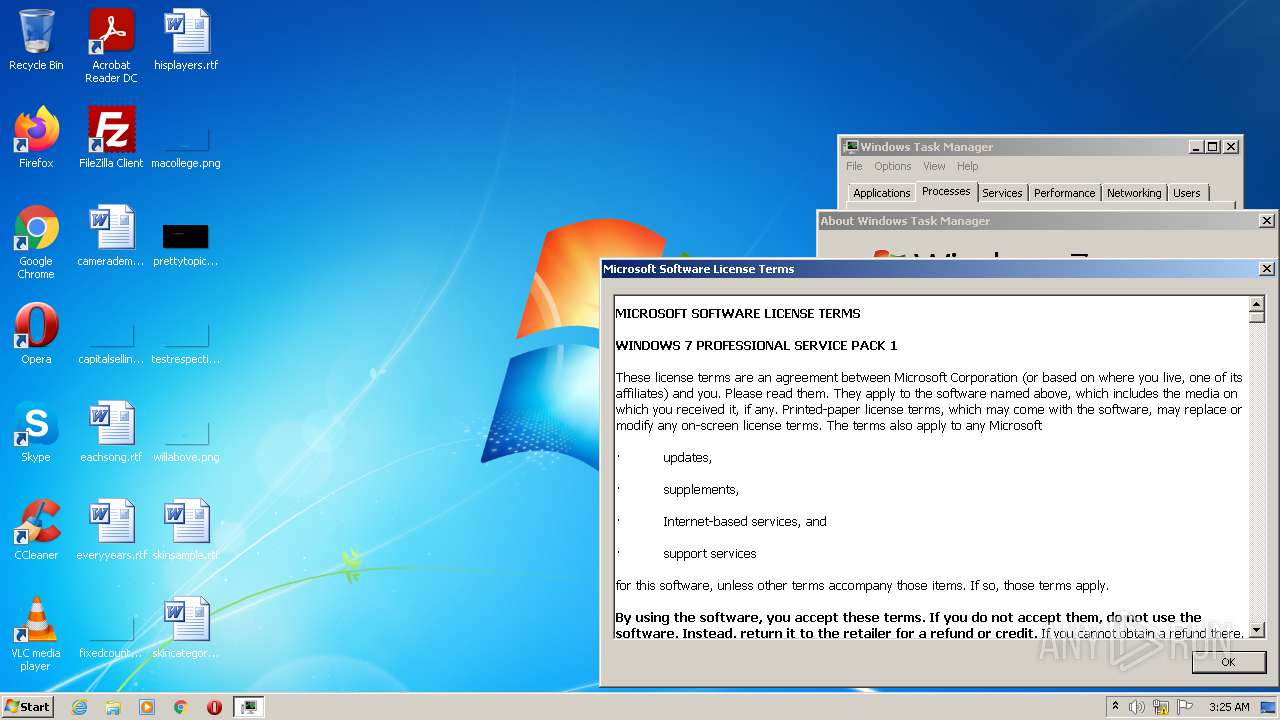Open the Options menu in Task Manager
Image resolution: width=1280 pixels, height=720 pixels.
(x=893, y=166)
